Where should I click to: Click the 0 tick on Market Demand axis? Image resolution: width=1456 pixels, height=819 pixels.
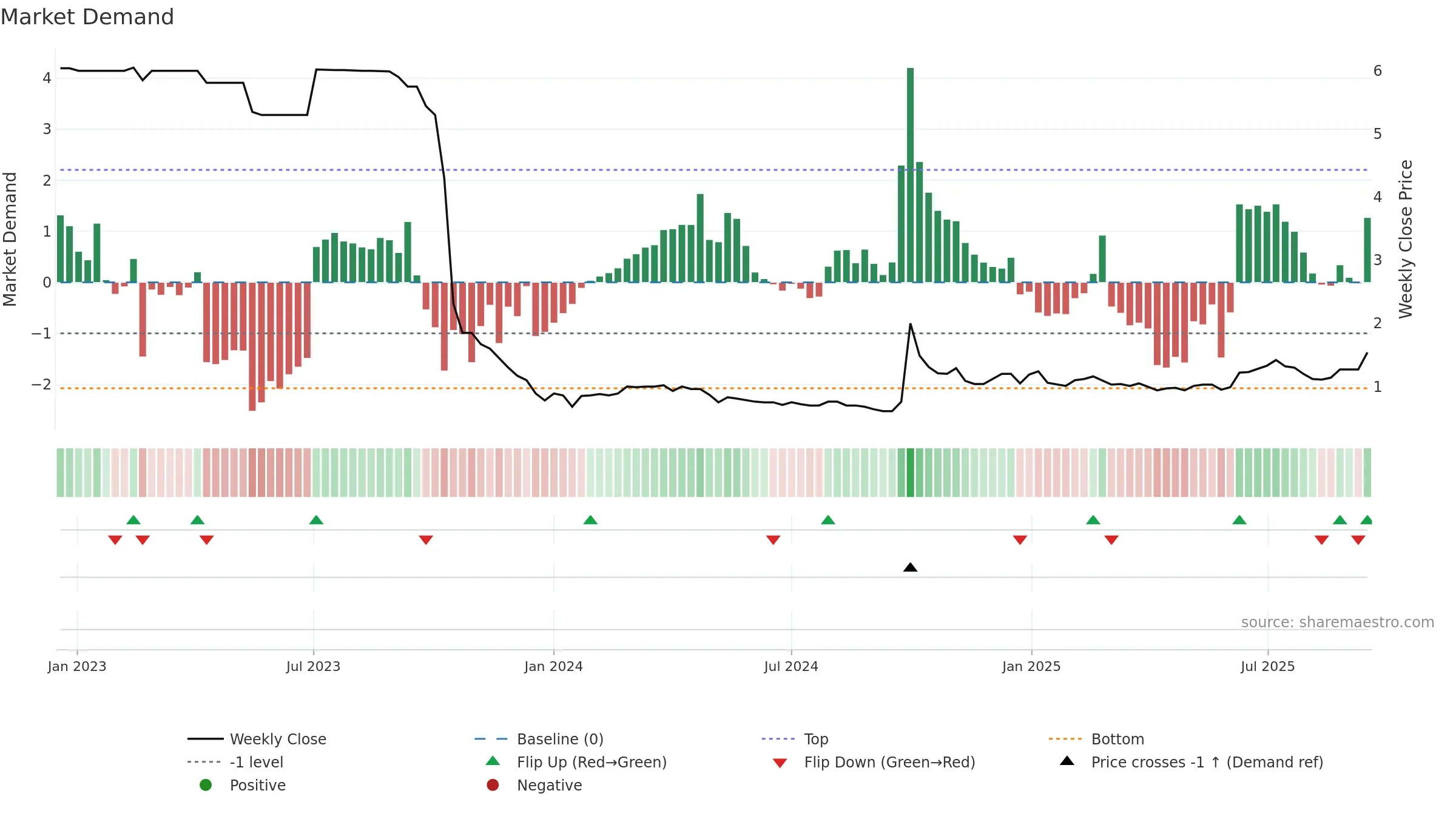pyautogui.click(x=47, y=282)
